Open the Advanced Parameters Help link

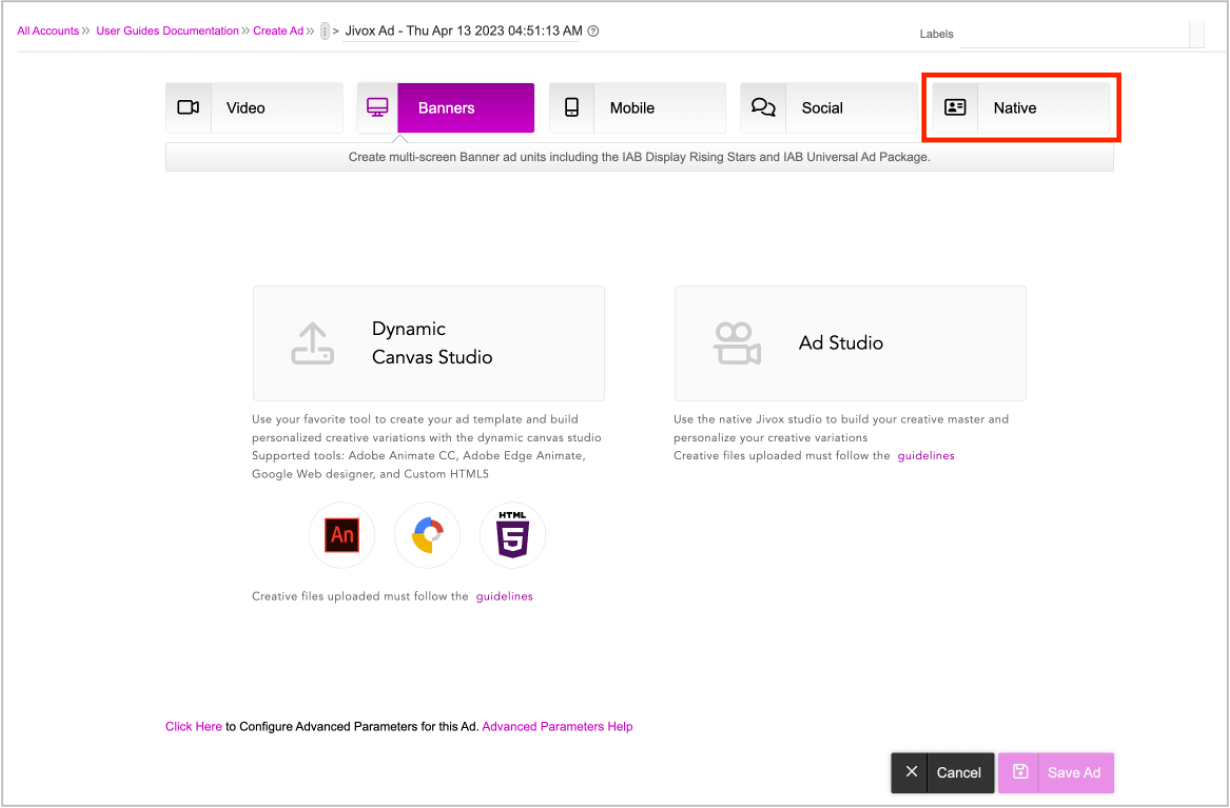(x=557, y=727)
